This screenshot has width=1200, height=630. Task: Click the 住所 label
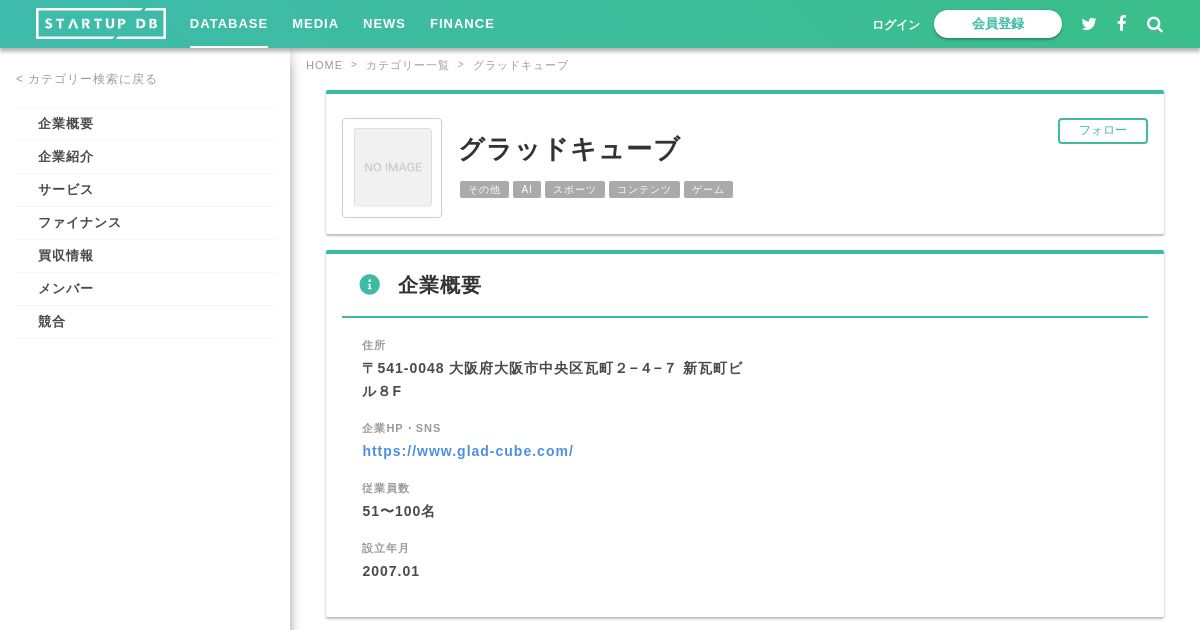(x=374, y=345)
